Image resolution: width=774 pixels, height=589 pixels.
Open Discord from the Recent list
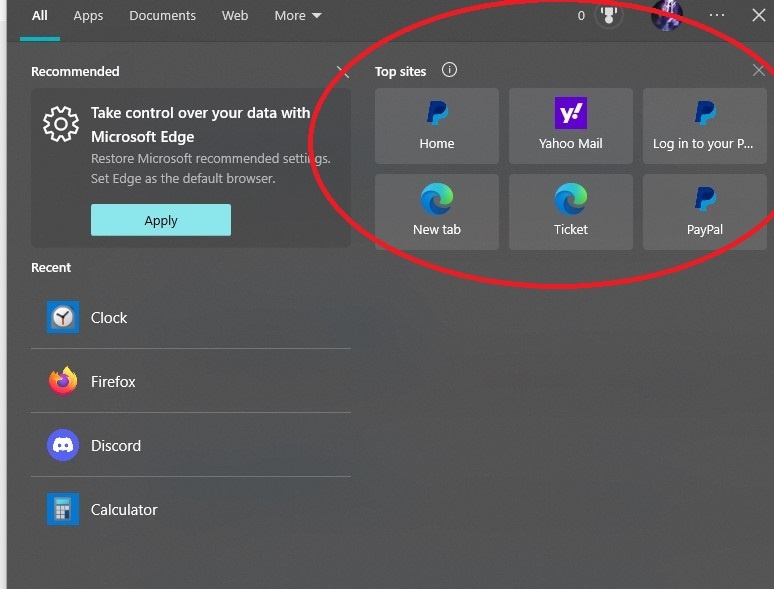191,445
